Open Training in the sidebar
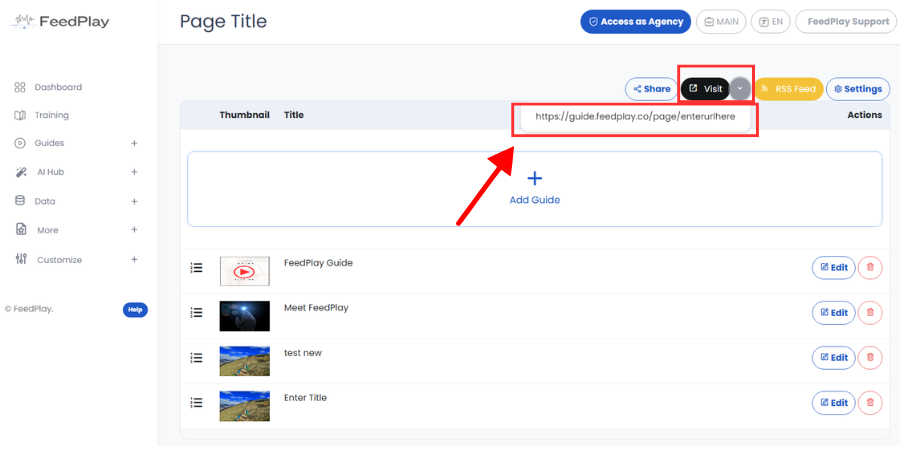The width and height of the screenshot is (900, 450). coord(41,115)
